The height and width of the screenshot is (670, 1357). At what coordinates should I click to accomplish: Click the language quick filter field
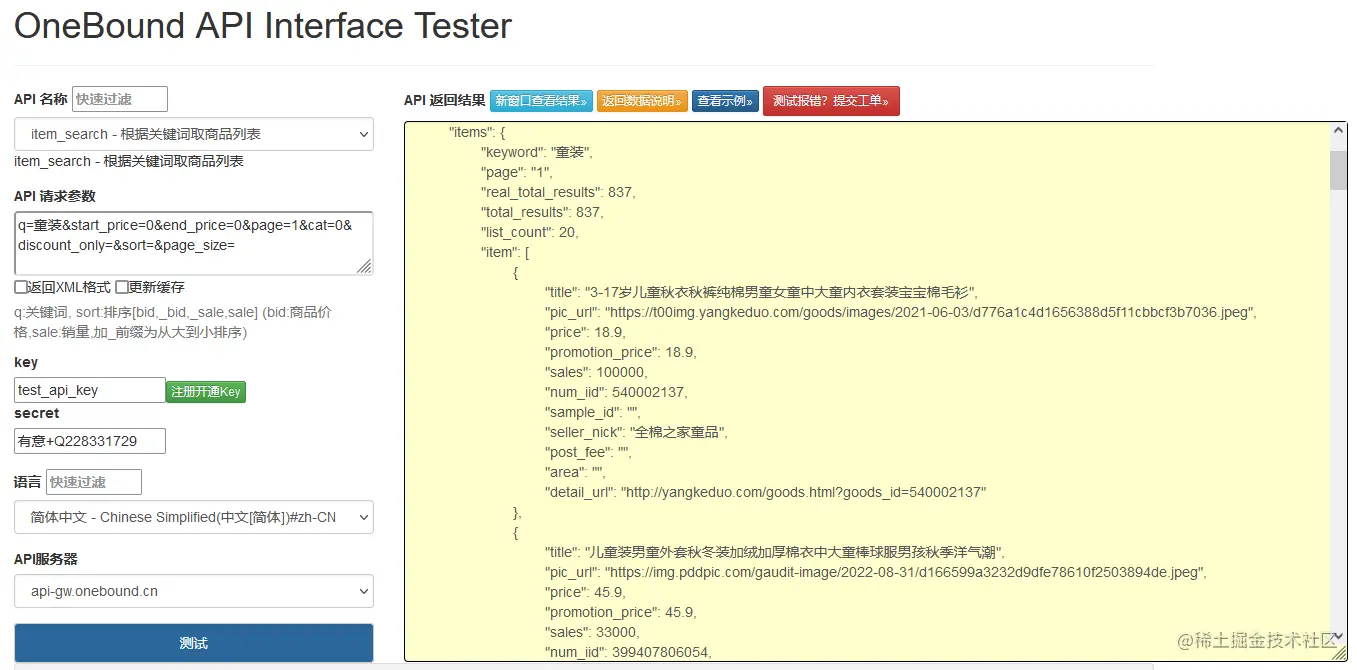pos(94,482)
